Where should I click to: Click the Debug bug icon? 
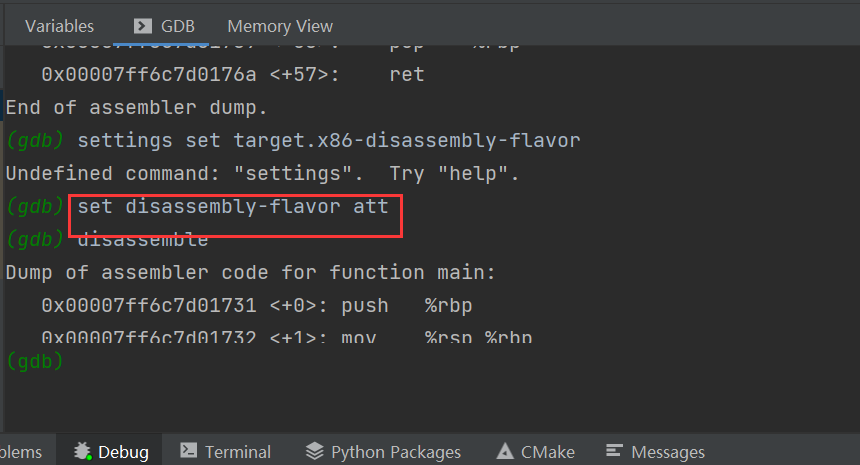pos(82,452)
